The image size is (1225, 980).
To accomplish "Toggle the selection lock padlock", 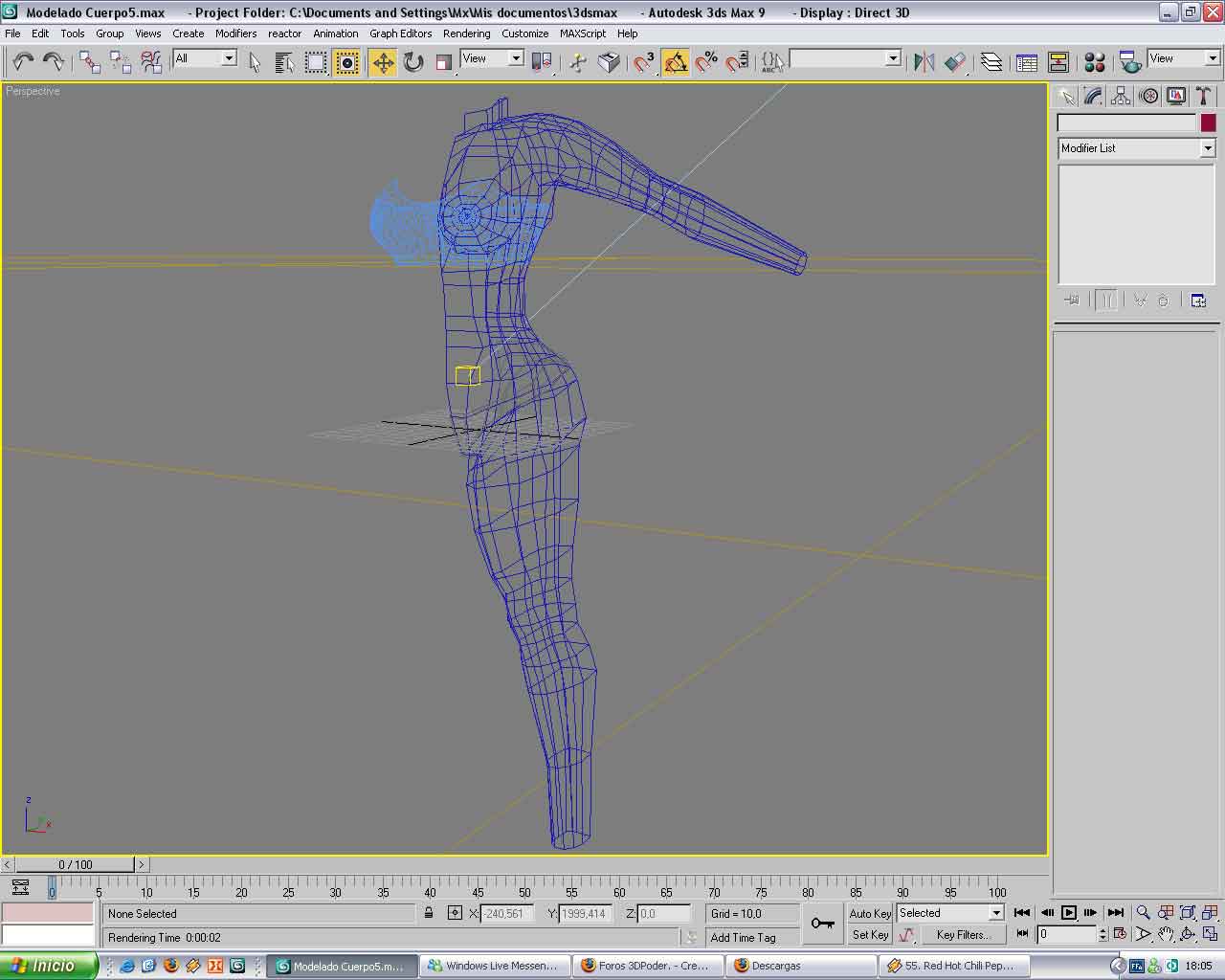I will pos(429,914).
